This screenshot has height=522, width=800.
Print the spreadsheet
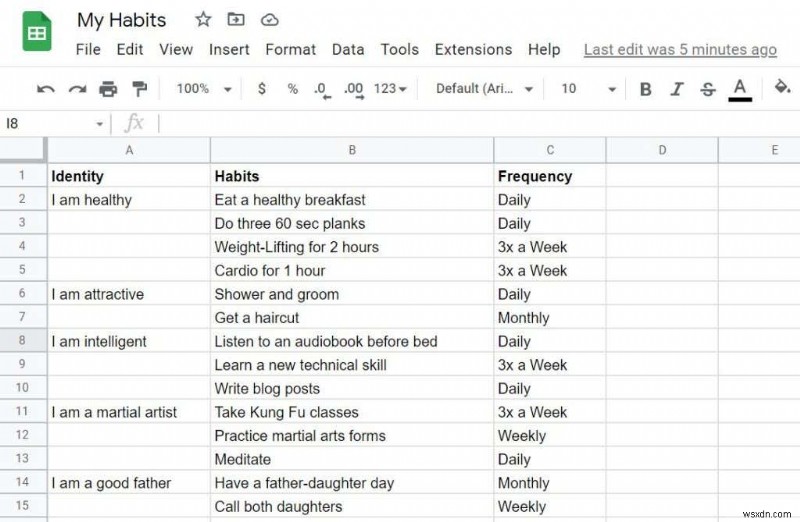(108, 89)
